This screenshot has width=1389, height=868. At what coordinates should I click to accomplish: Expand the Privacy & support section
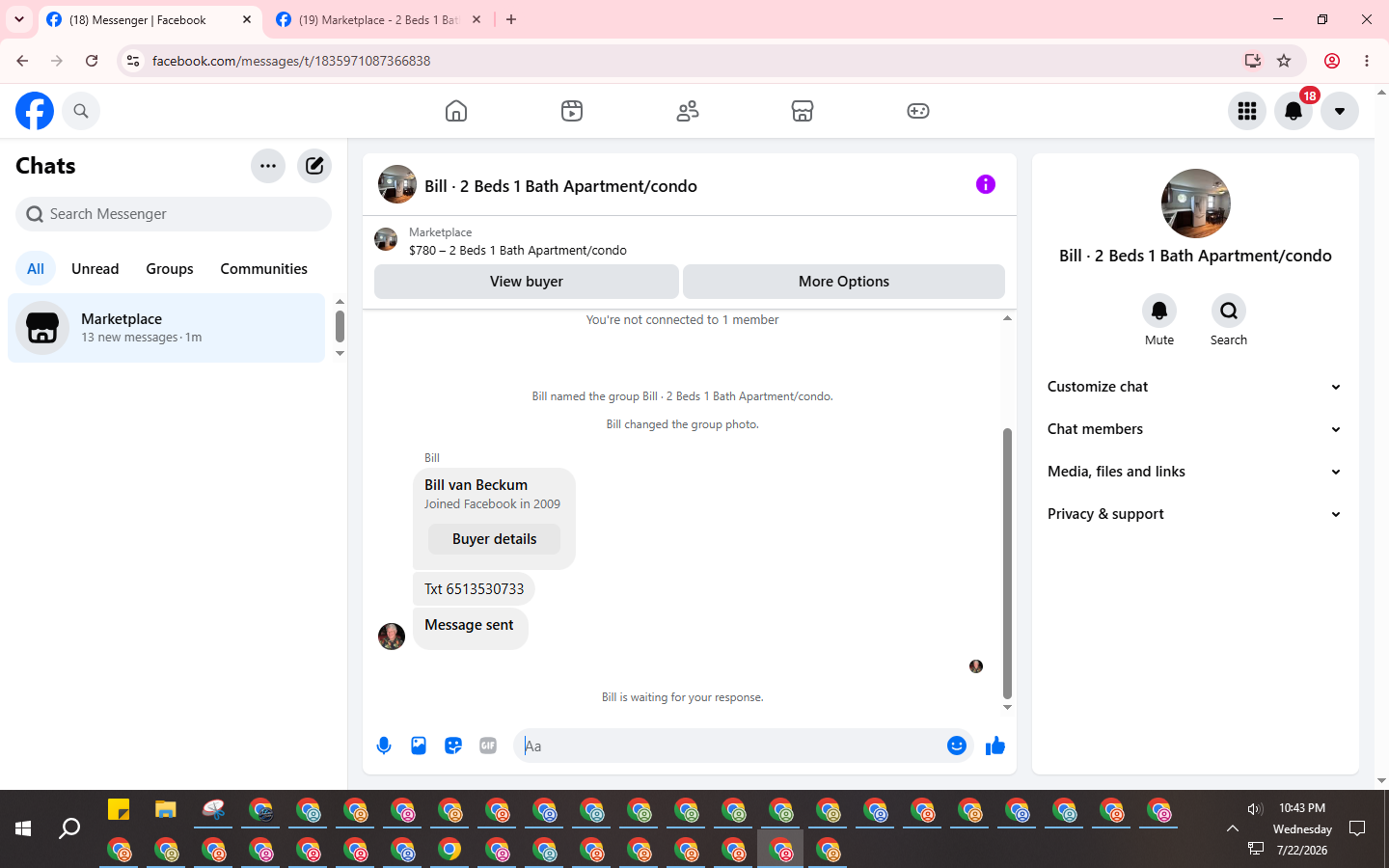pyautogui.click(x=1195, y=514)
